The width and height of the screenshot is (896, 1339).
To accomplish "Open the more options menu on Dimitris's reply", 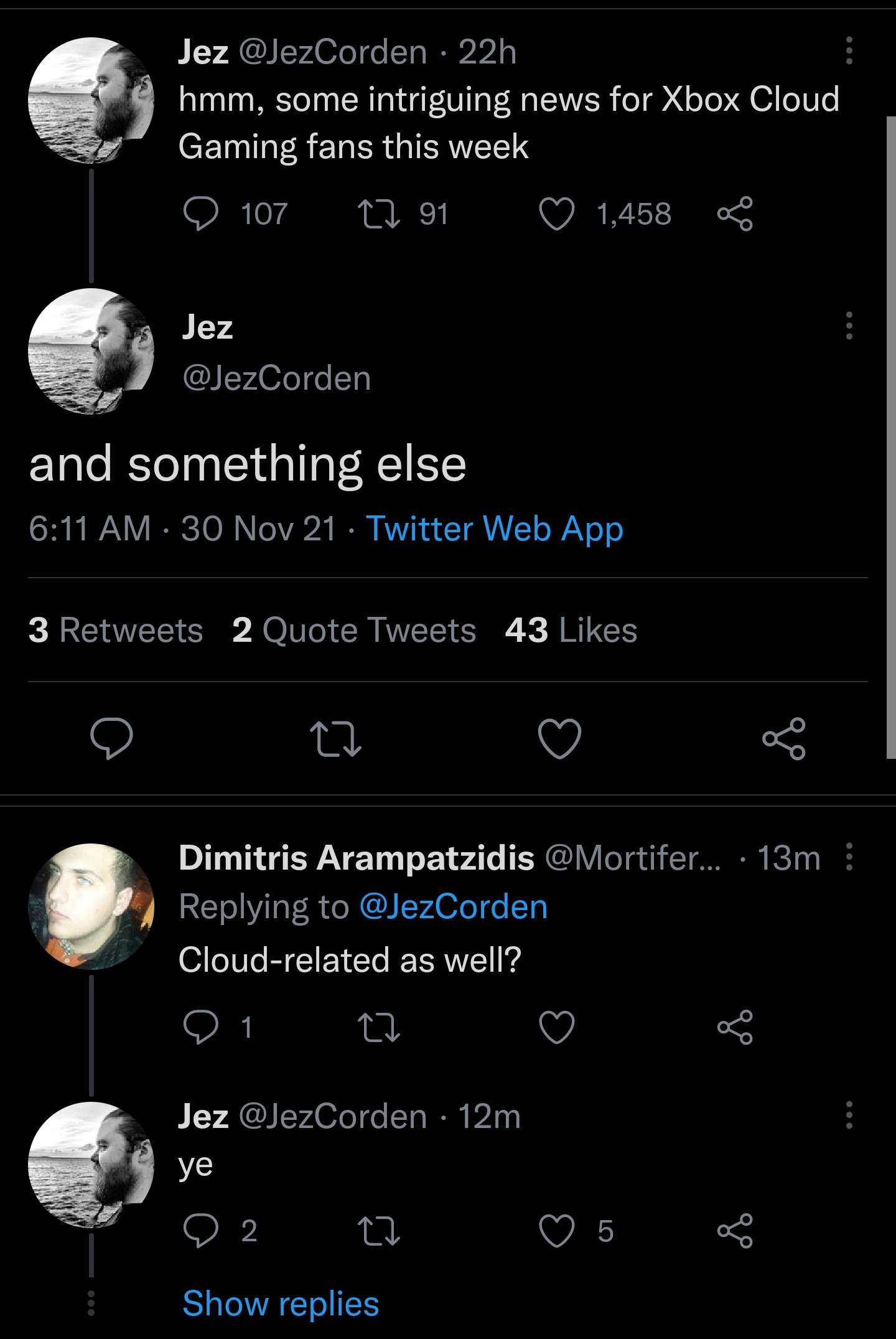I will click(849, 857).
